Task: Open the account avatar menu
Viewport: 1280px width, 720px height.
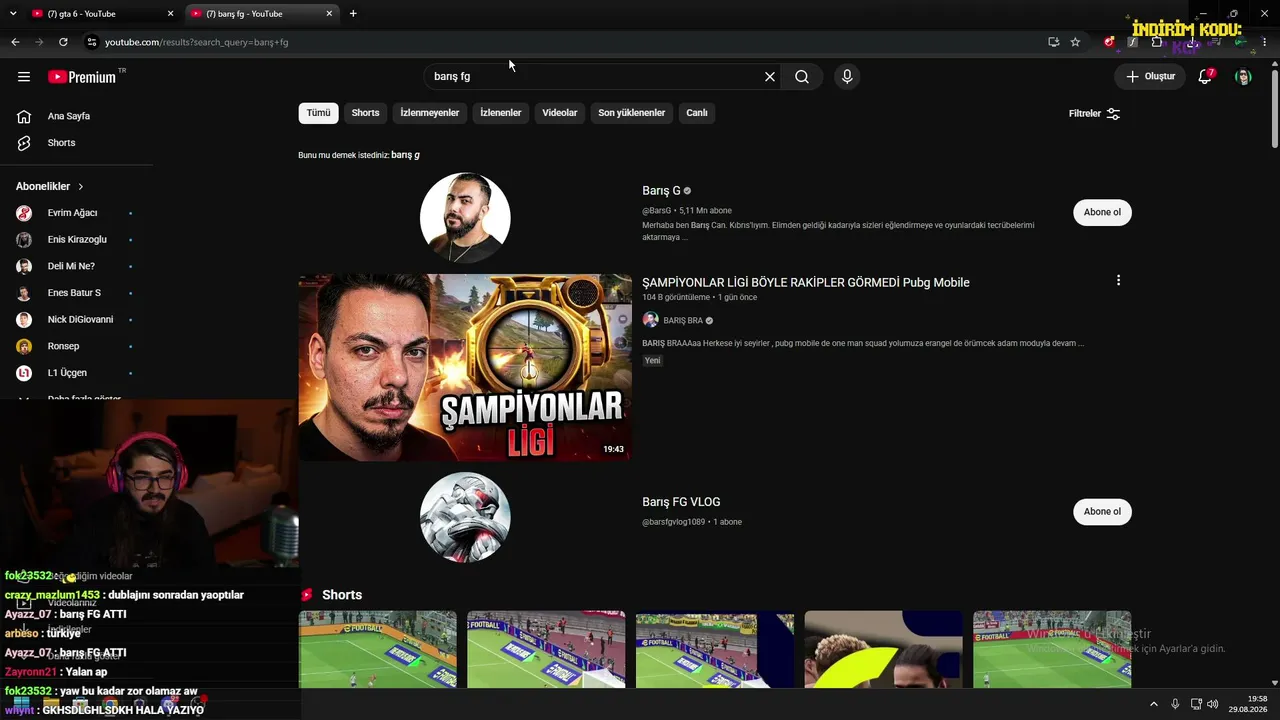Action: coord(1243,77)
